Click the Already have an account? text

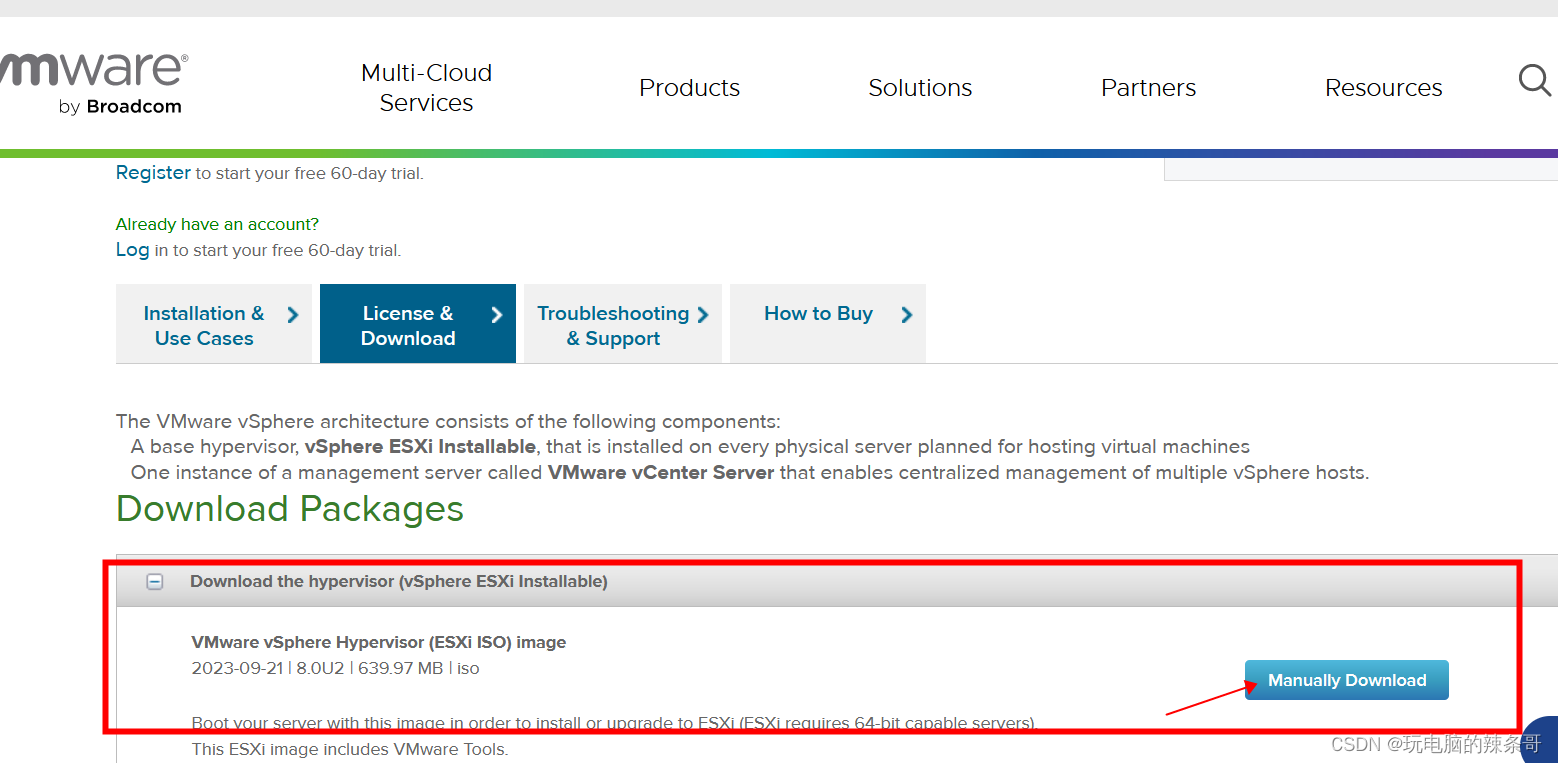(x=217, y=224)
